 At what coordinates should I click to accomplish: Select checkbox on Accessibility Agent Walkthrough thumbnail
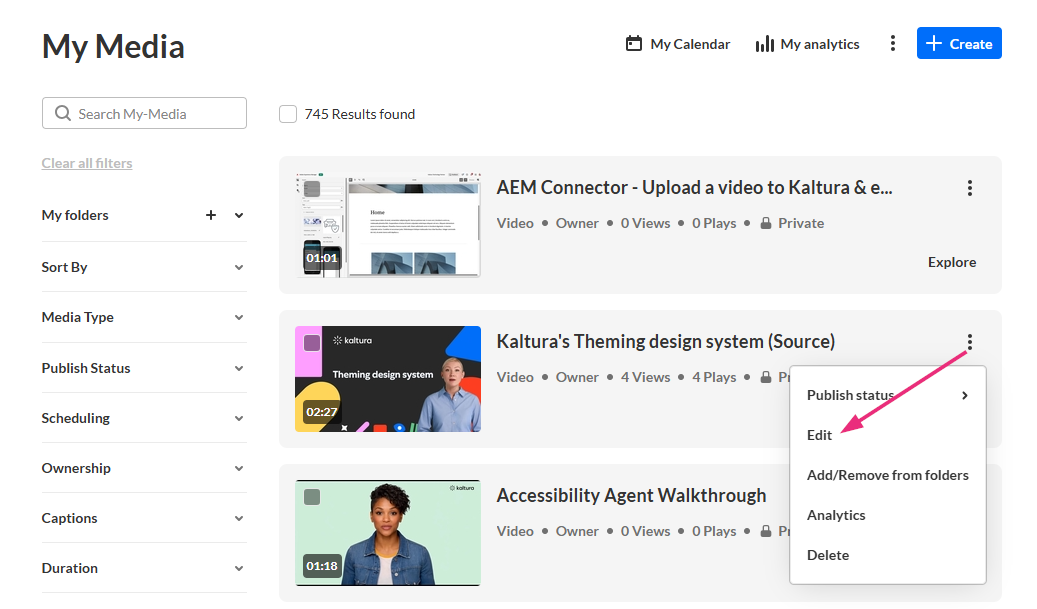[312, 497]
